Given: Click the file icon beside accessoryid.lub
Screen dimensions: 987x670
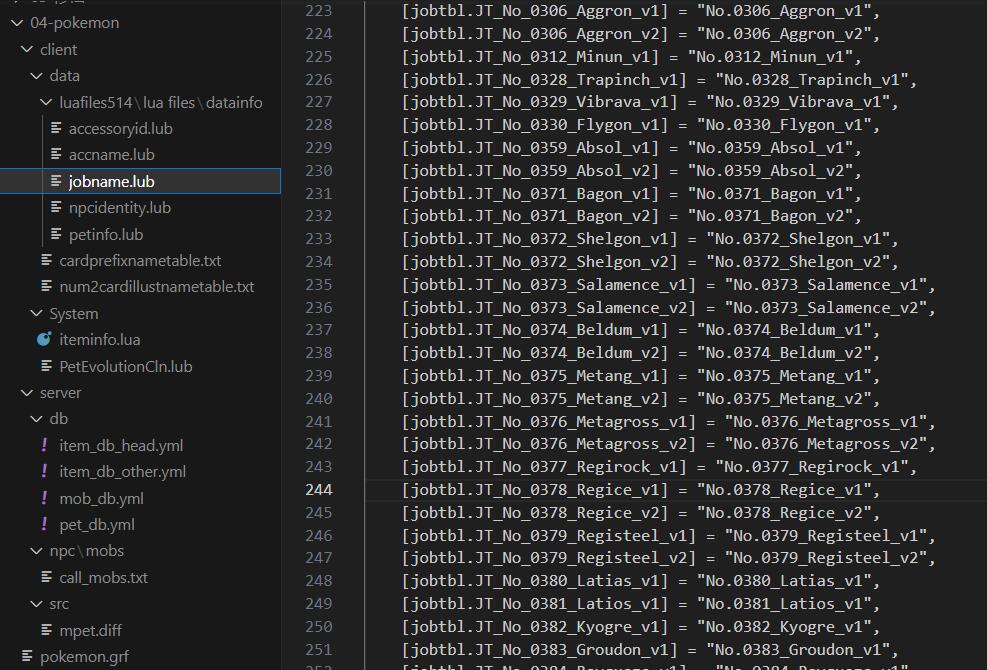Looking at the screenshot, I should coord(56,129).
